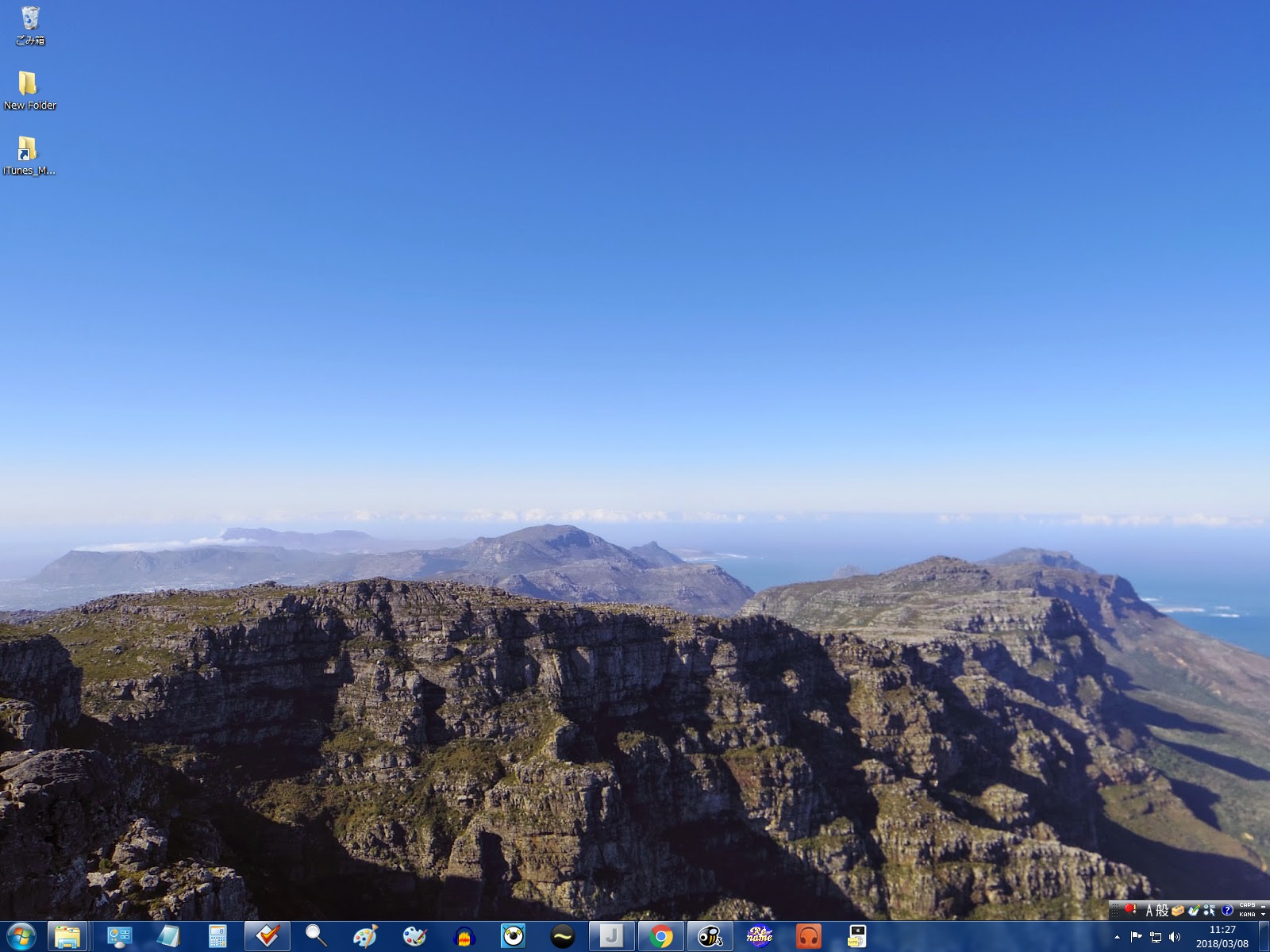Show hidden system tray icons

click(1118, 937)
